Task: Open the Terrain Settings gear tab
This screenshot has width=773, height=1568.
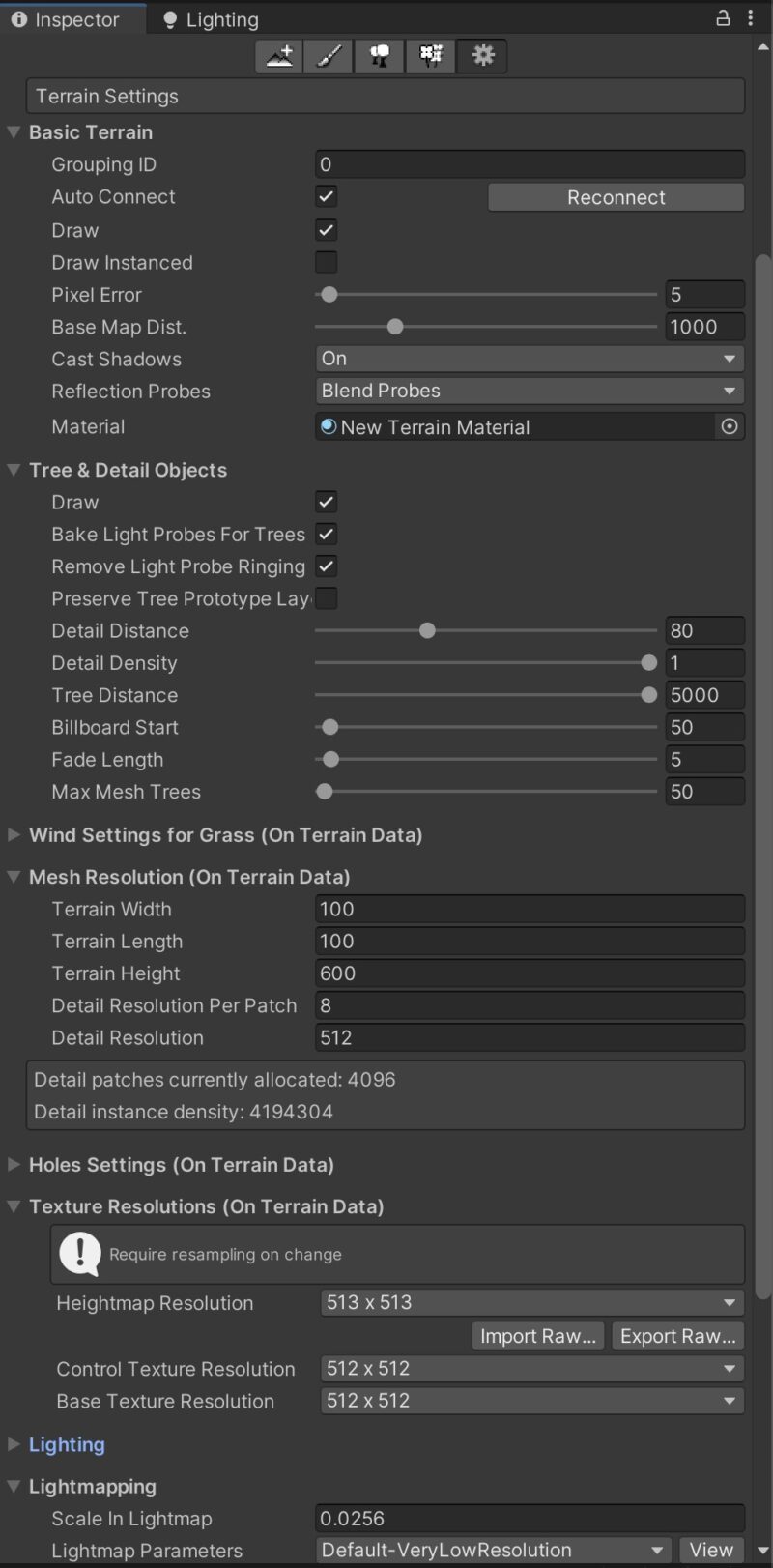Action: click(x=482, y=56)
